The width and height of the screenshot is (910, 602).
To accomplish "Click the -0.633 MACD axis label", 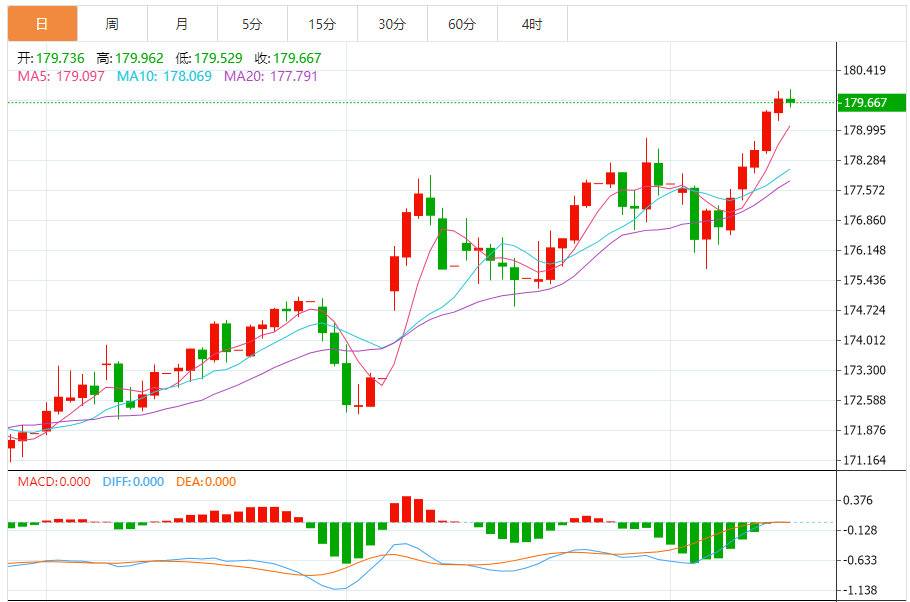I will [x=860, y=560].
